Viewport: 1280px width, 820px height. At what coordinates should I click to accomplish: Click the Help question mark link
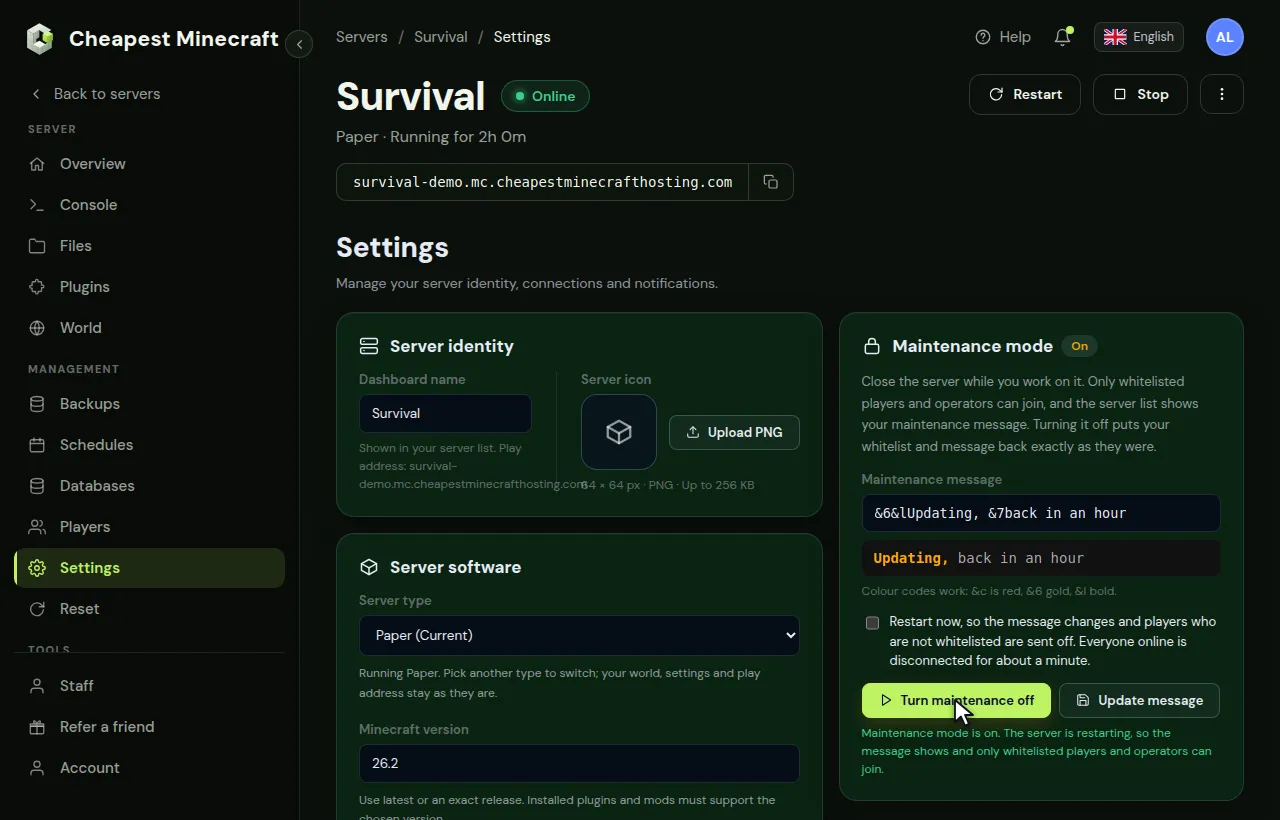1003,37
